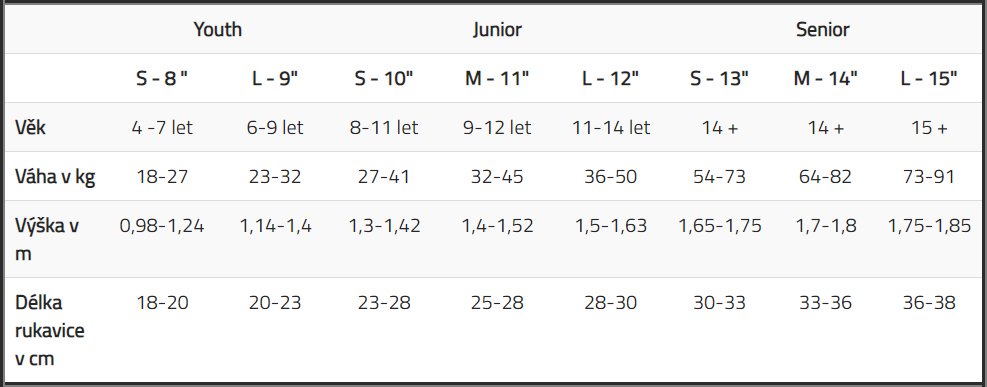Click the 36-38 glove length cell
987x387 pixels.
(x=929, y=303)
